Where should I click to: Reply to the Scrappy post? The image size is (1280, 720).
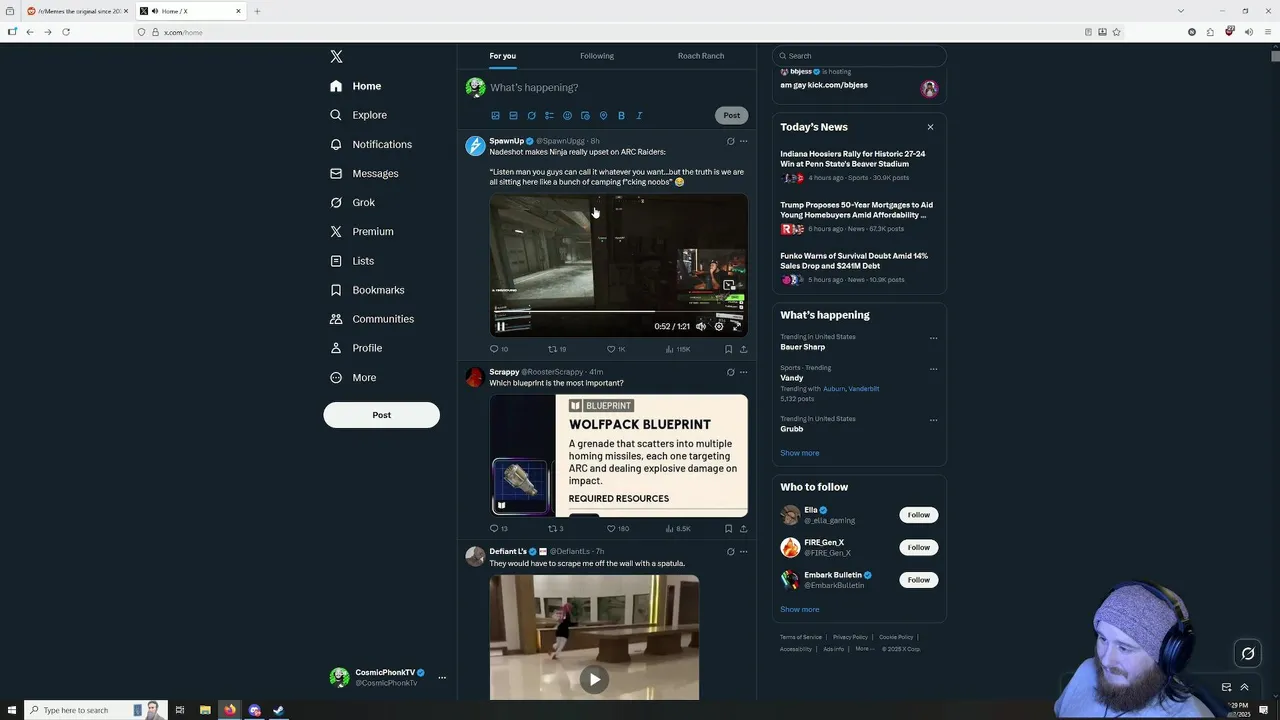(x=498, y=528)
